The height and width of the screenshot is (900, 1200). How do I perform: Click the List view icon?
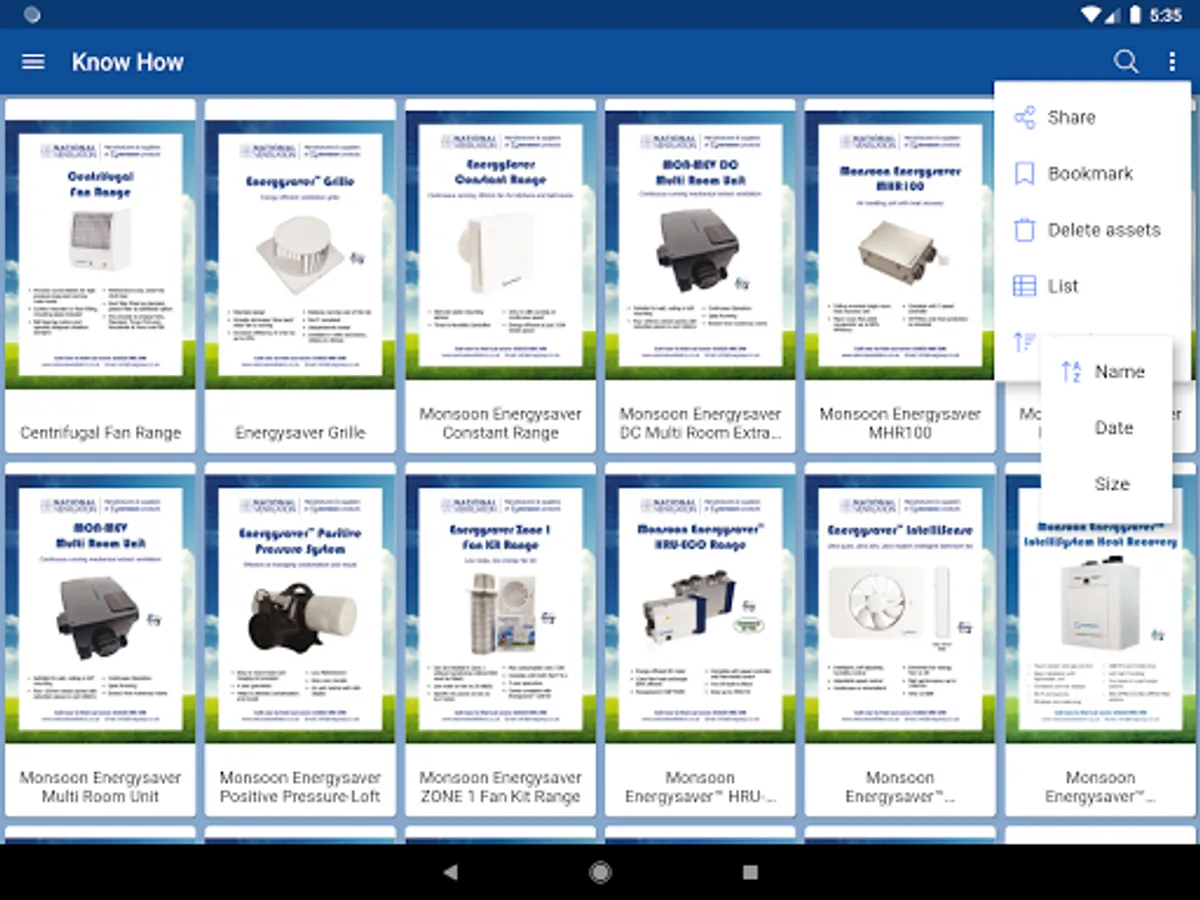[x=1024, y=286]
